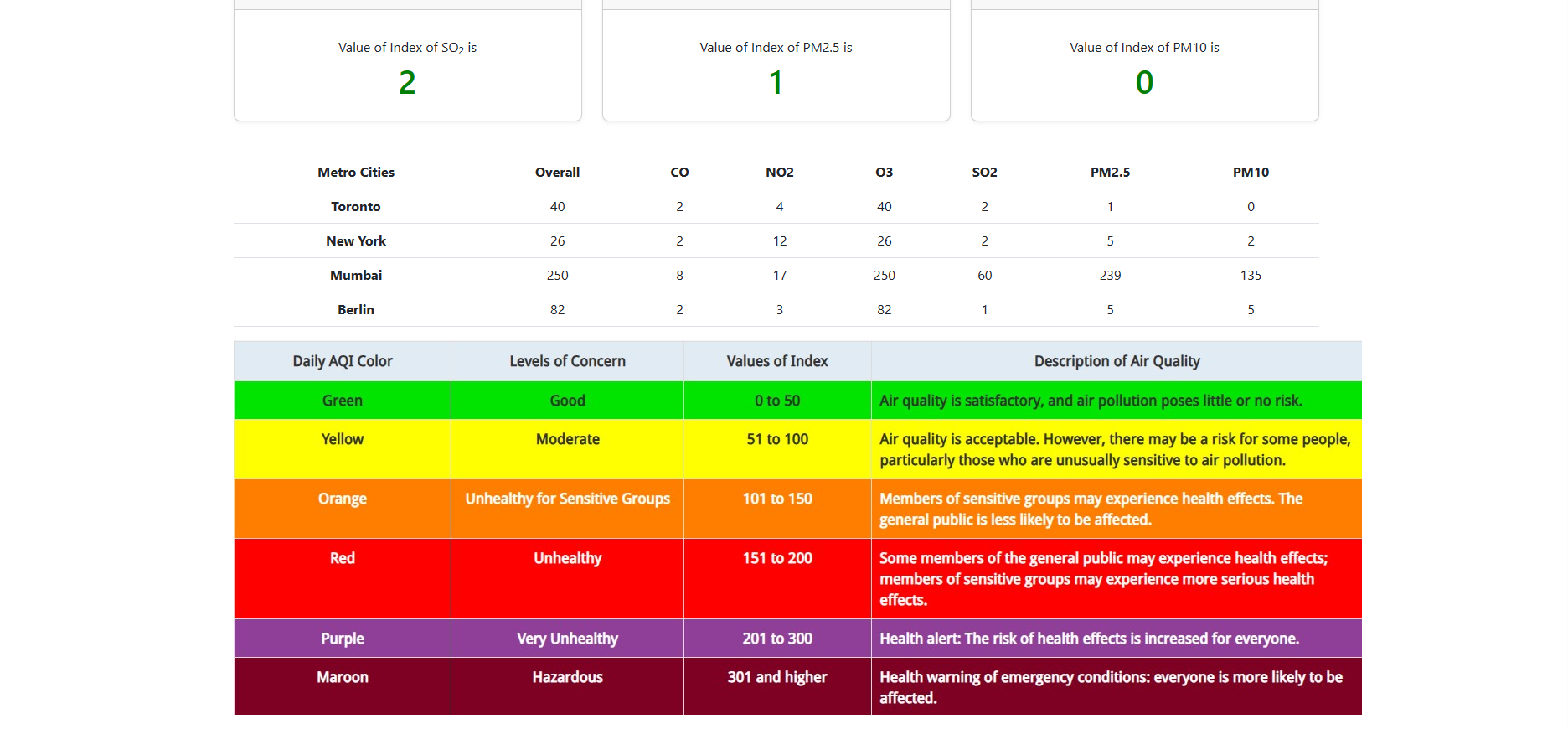The width and height of the screenshot is (1568, 729).
Task: Click the 'Members of sensitive groups' orange description
Action: [x=1117, y=509]
